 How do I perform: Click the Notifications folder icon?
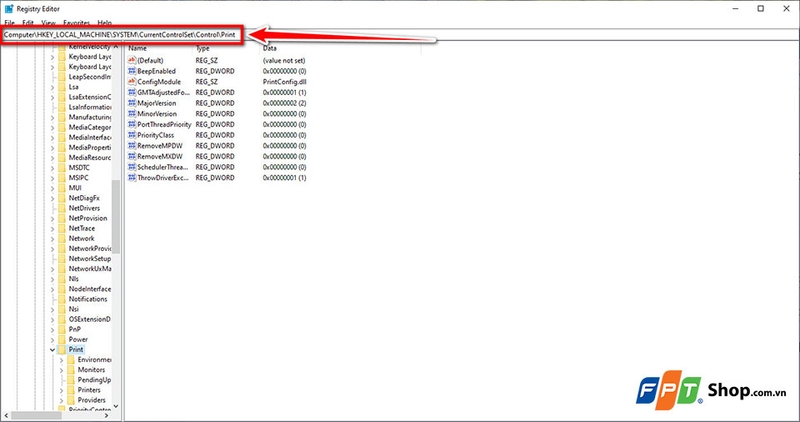point(62,299)
